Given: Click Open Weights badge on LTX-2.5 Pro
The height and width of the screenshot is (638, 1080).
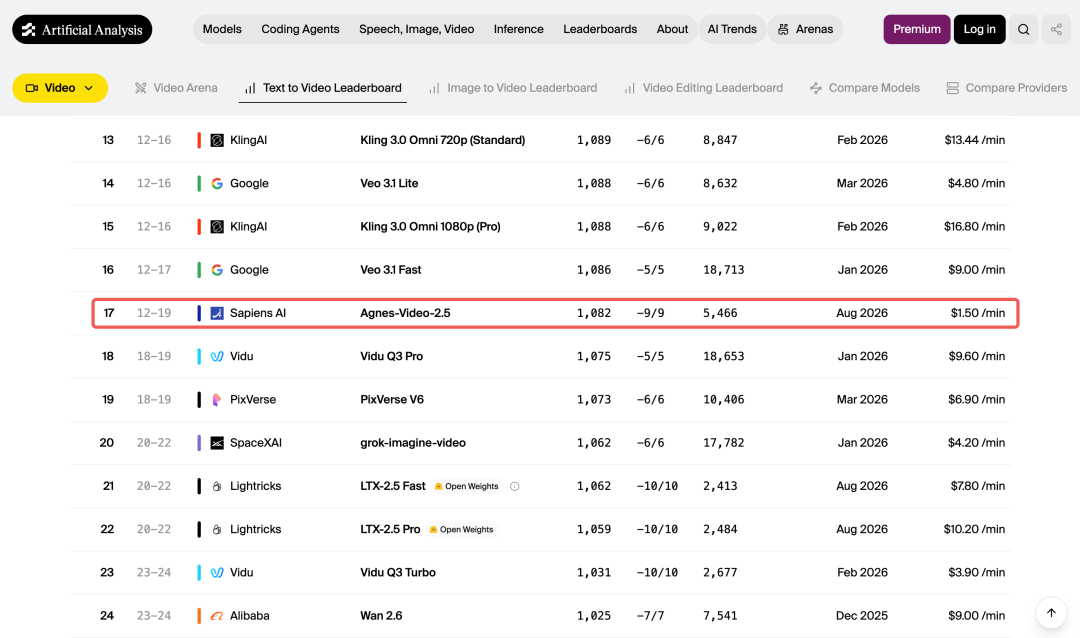Looking at the screenshot, I should click(x=461, y=530).
